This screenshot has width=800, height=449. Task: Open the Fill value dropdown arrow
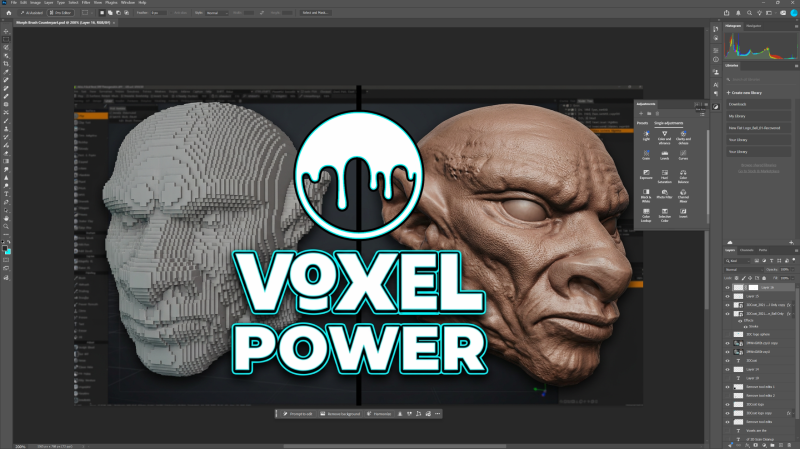[793, 278]
